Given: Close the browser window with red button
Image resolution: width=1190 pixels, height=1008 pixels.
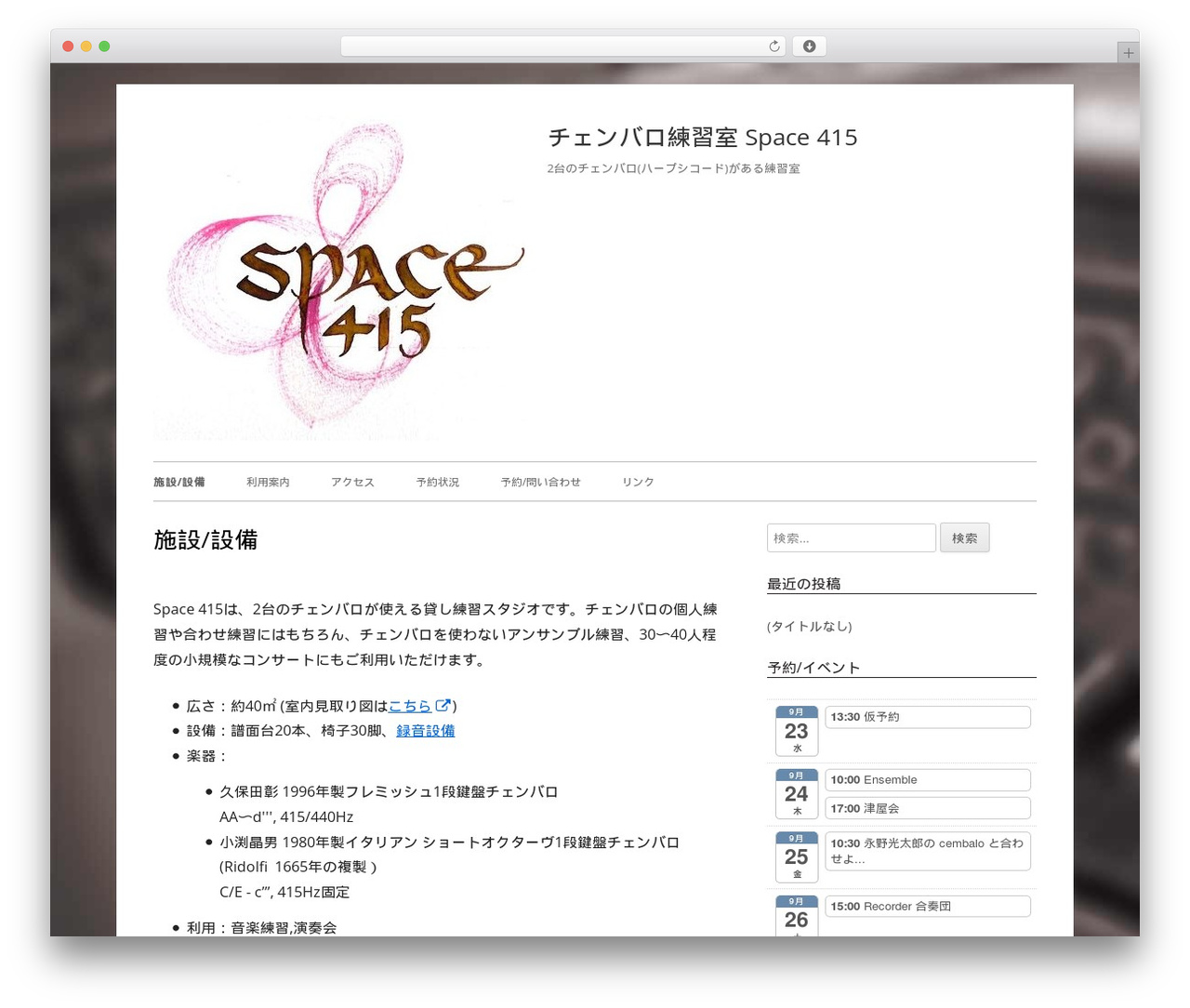Looking at the screenshot, I should pos(68,46).
